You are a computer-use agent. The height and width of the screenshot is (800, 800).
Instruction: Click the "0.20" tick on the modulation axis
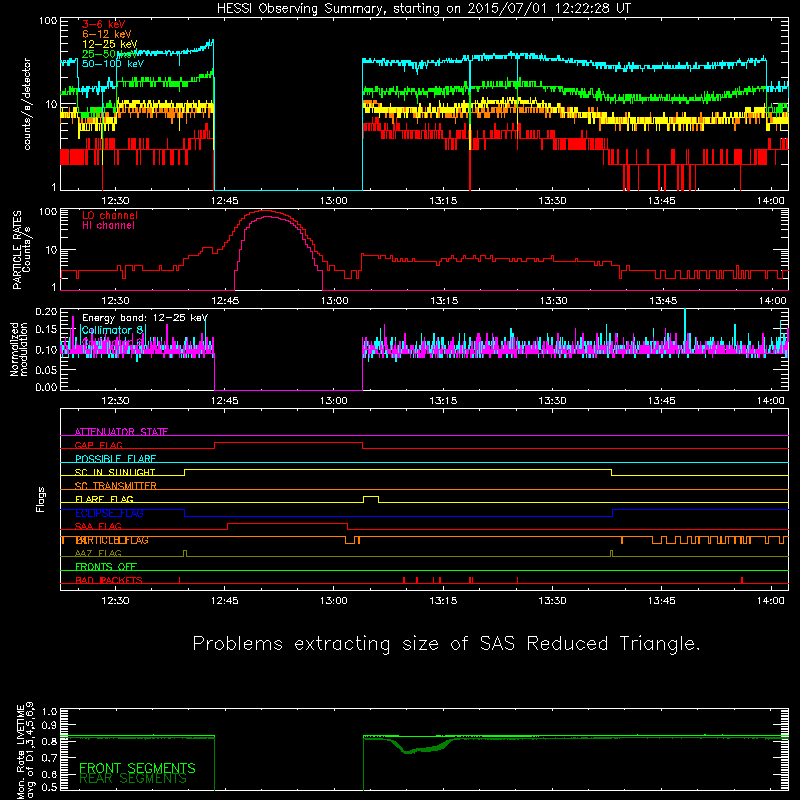[x=46, y=312]
